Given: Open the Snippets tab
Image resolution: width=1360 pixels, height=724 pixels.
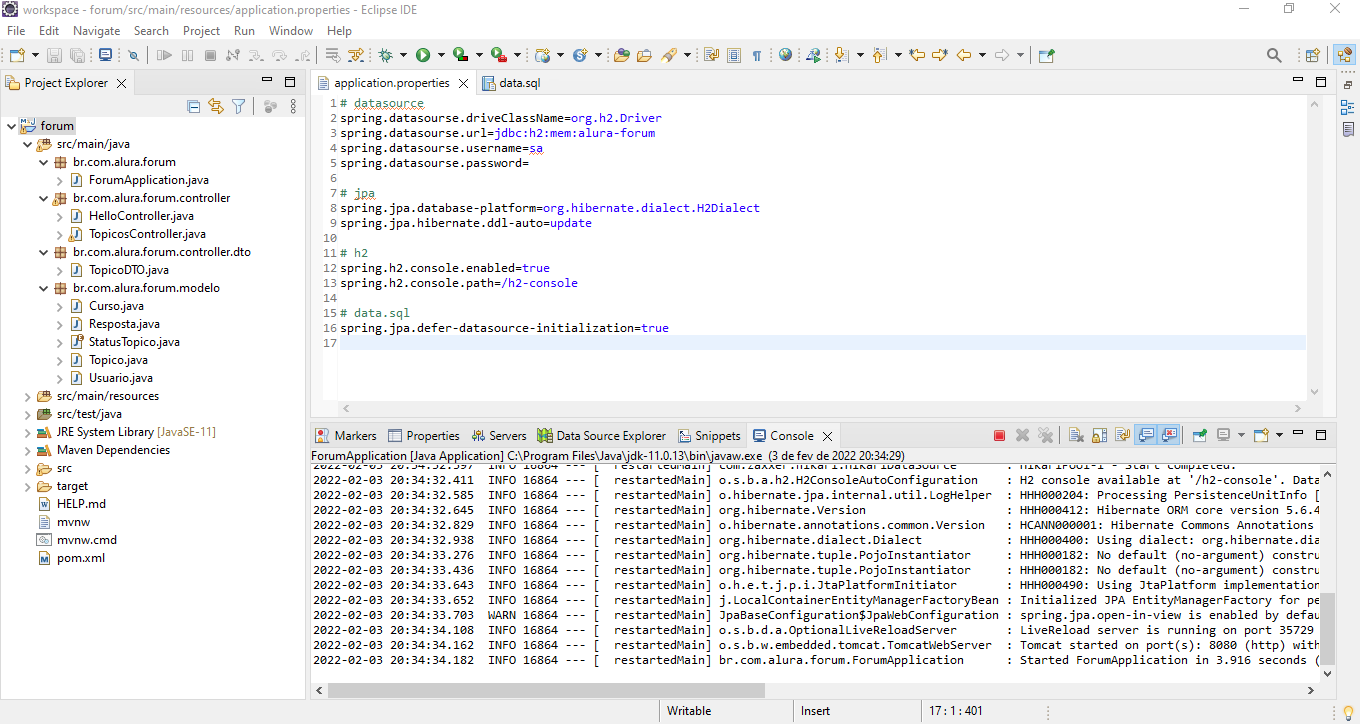Looking at the screenshot, I should tap(710, 436).
